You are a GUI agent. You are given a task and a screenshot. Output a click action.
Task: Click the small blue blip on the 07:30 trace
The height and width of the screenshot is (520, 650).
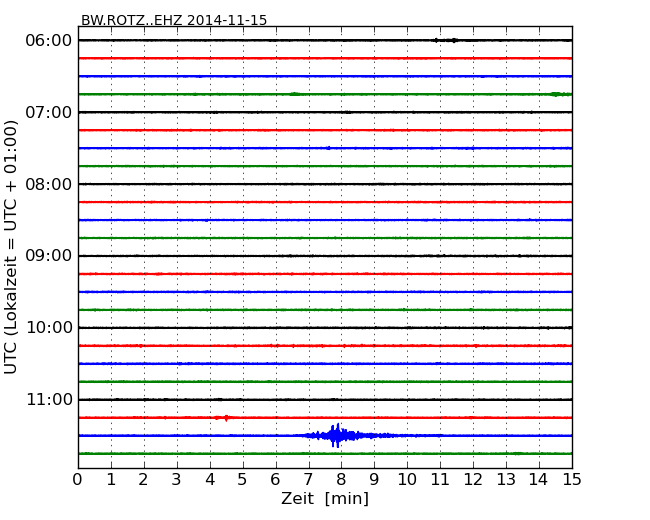coord(328,148)
